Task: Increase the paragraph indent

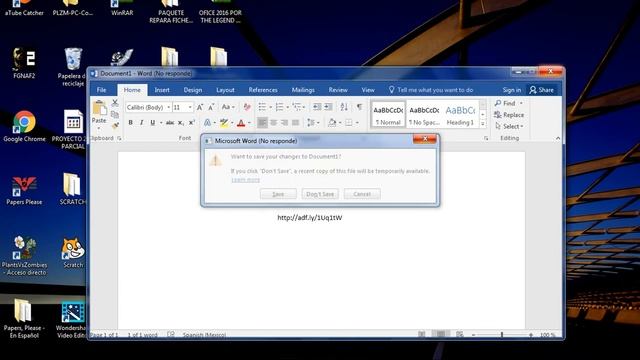Action: (x=328, y=107)
